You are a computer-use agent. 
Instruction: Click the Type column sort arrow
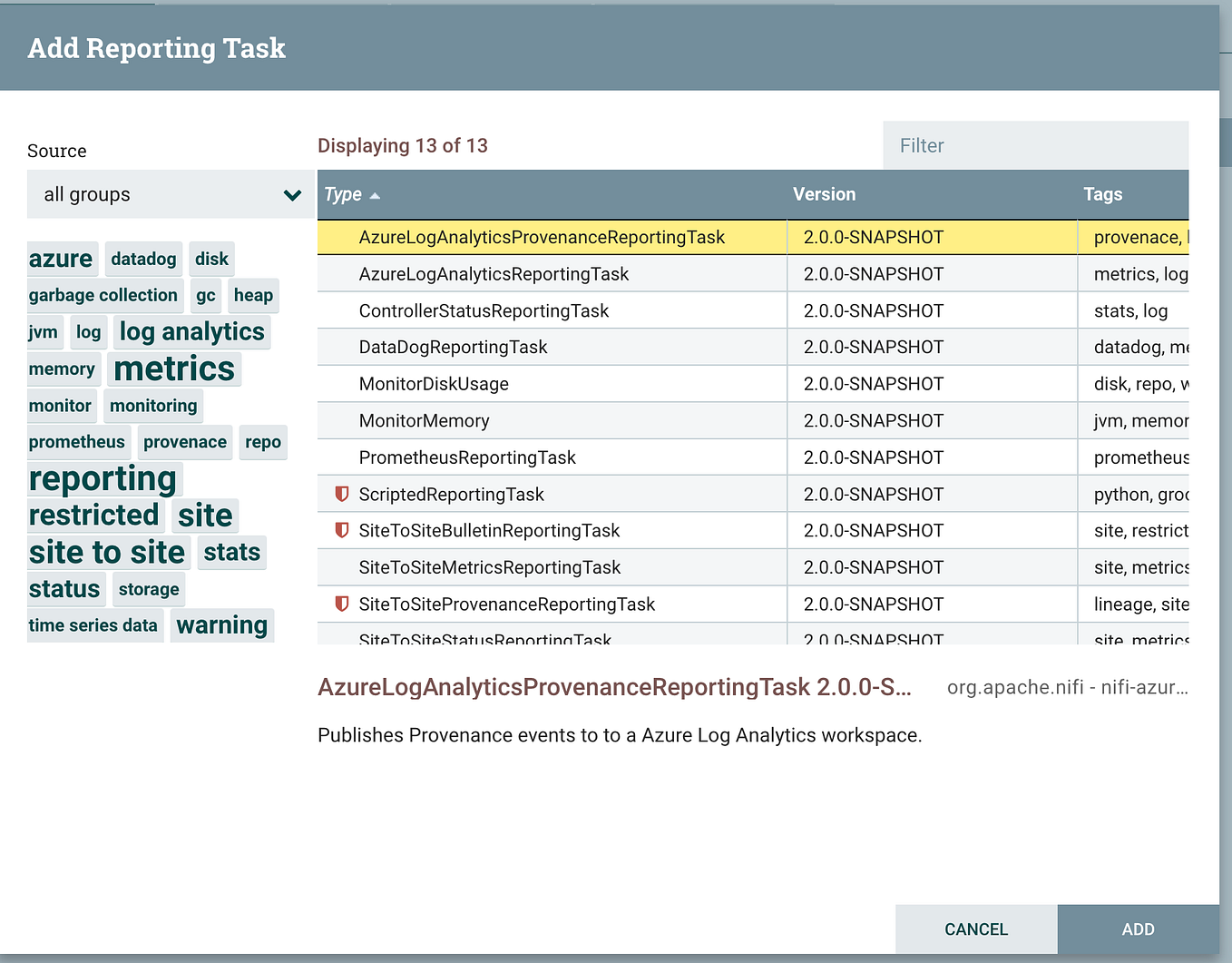(376, 195)
